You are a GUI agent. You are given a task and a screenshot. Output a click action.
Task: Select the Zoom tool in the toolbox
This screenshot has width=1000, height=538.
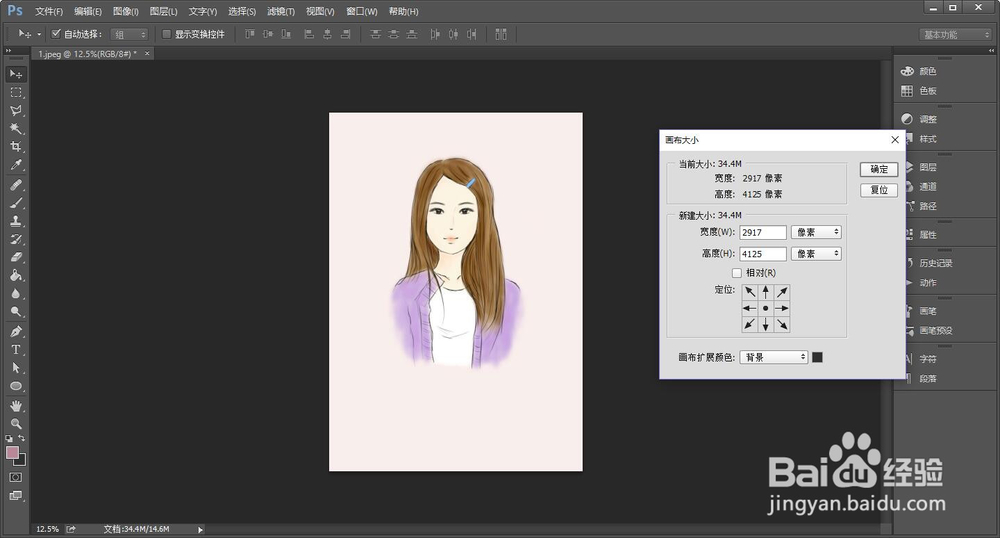[16, 423]
